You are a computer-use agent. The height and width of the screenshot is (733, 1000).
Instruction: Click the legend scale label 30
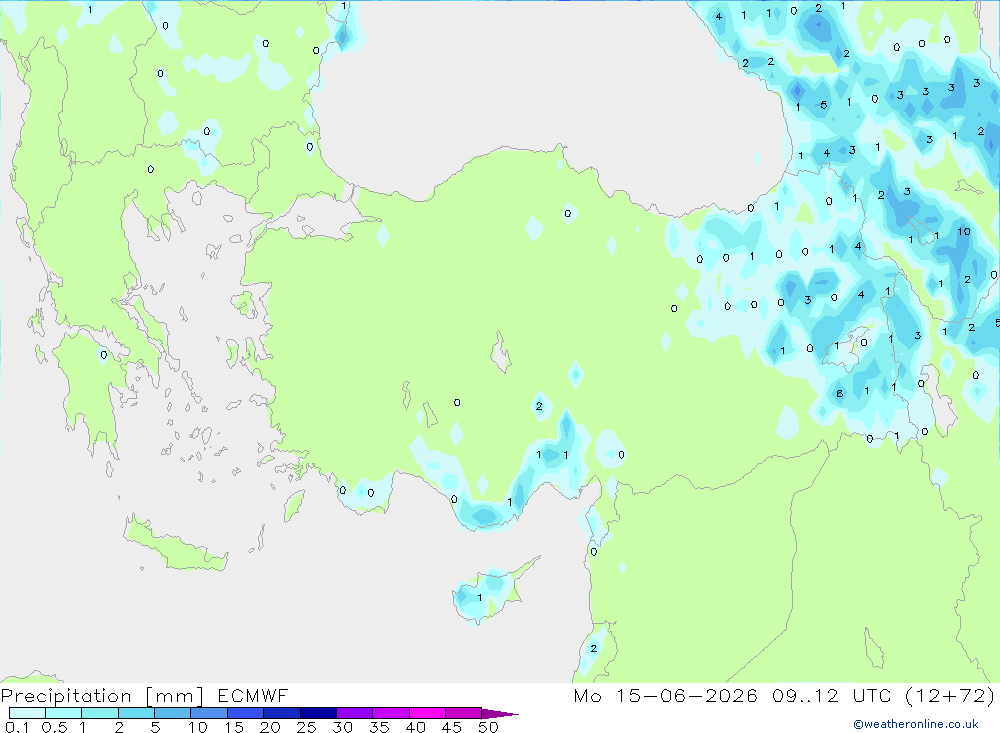(x=343, y=727)
